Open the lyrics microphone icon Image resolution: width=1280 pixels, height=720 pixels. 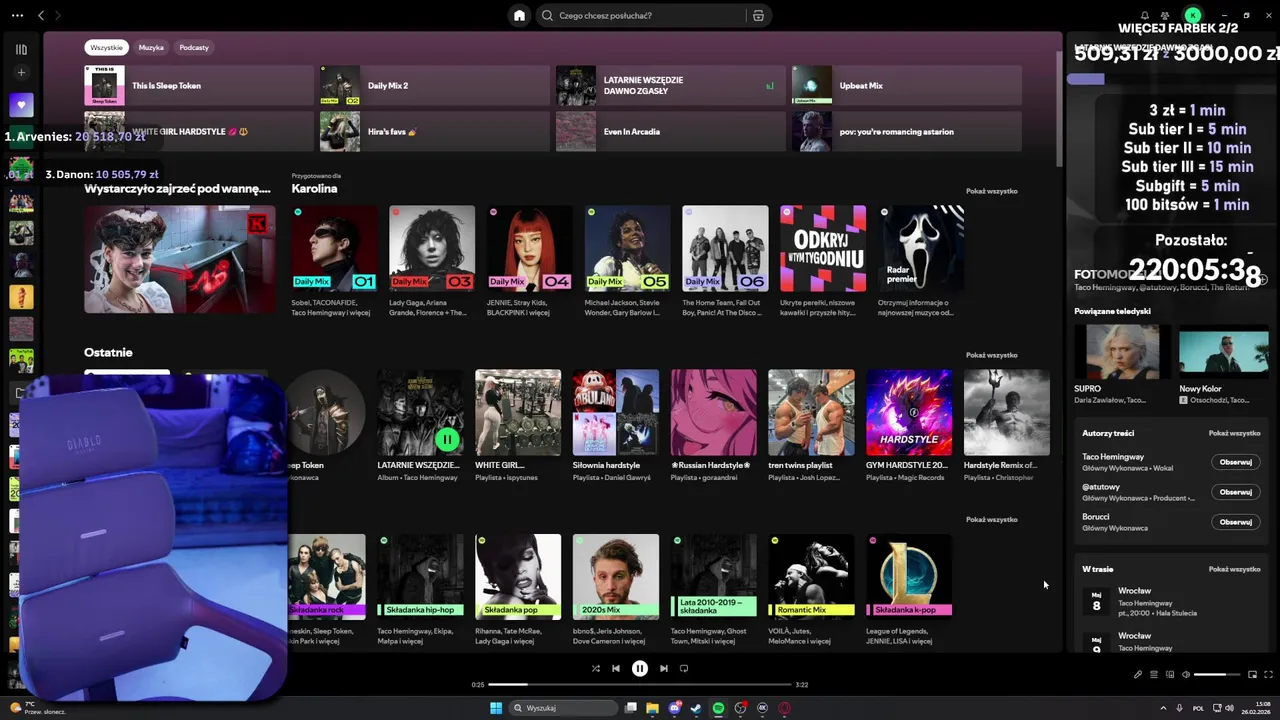point(1137,674)
